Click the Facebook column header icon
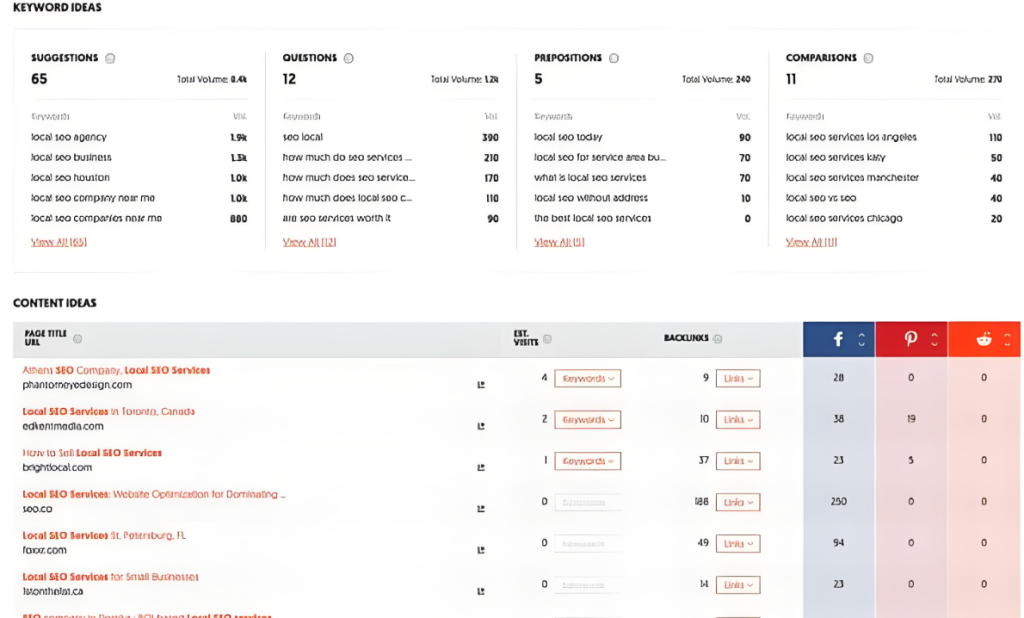Image resolution: width=1024 pixels, height=618 pixels. (x=838, y=339)
